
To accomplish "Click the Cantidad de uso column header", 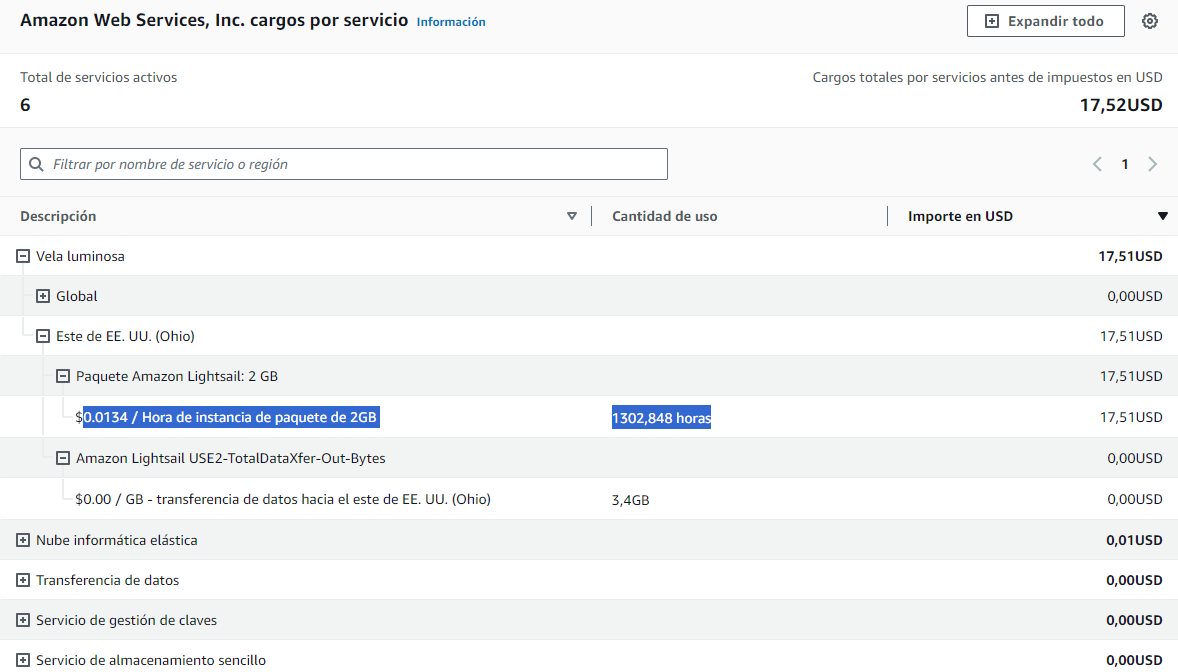I will [x=664, y=216].
